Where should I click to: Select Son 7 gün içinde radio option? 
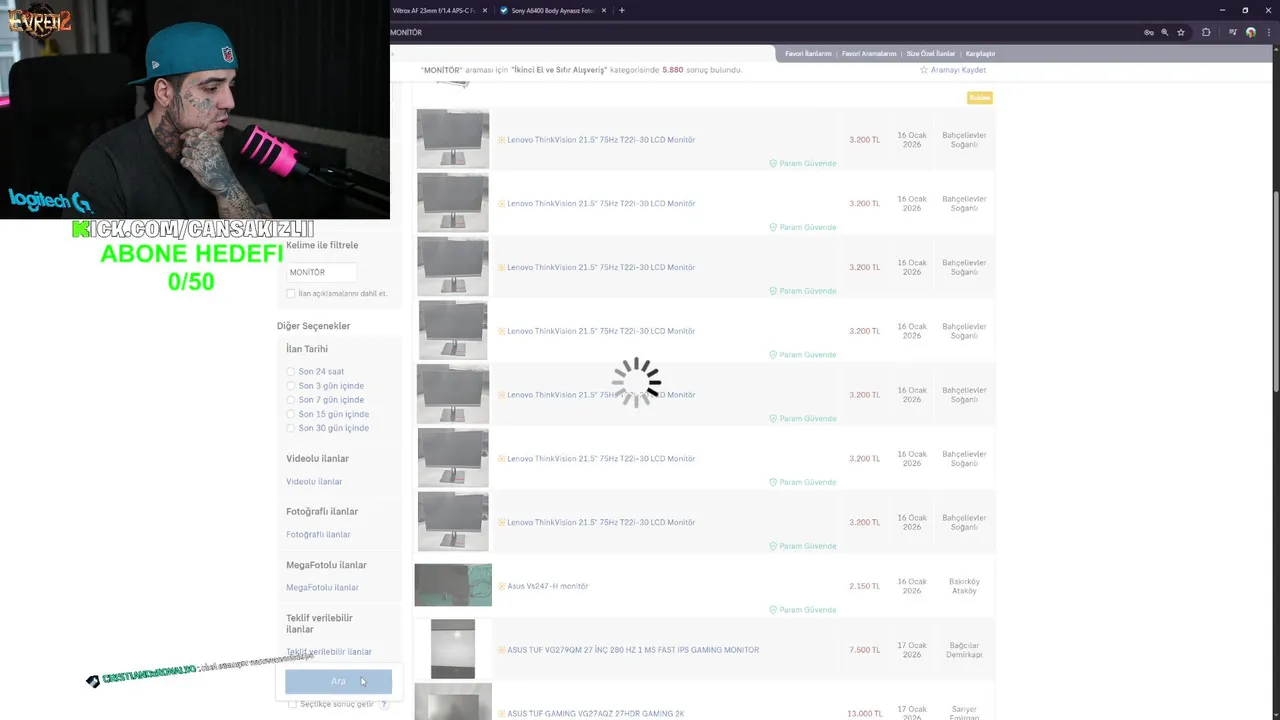291,400
